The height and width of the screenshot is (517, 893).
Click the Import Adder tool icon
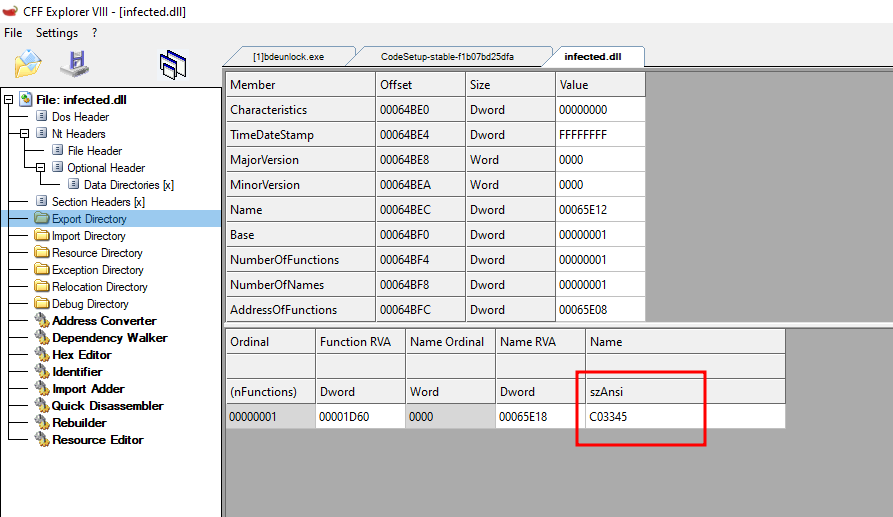pos(42,389)
